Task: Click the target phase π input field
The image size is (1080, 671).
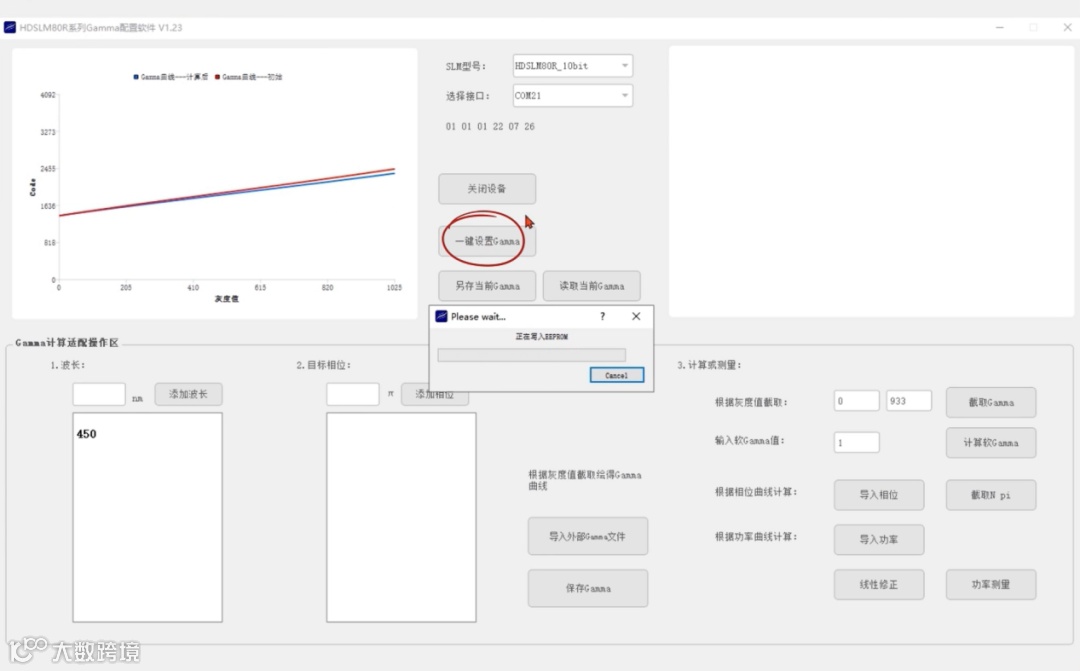Action: 353,394
